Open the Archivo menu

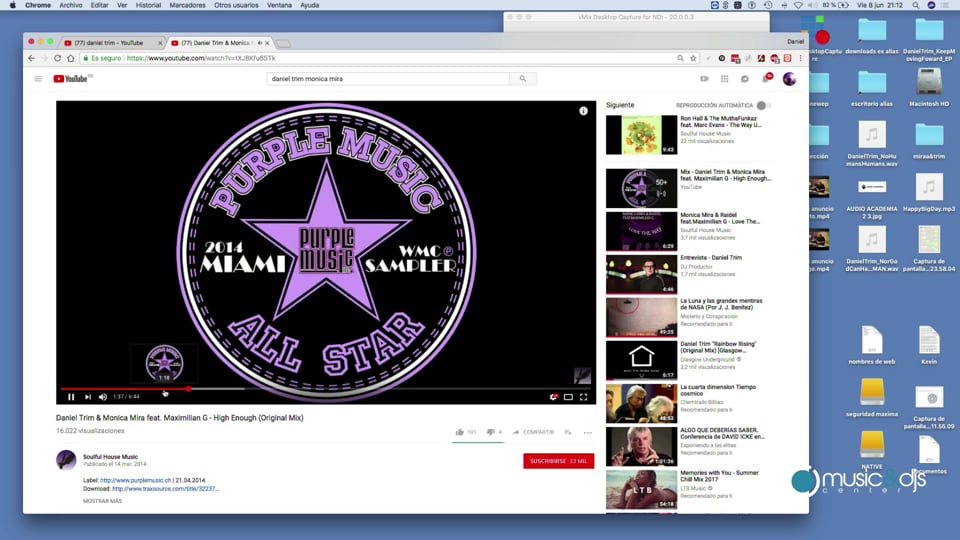coord(70,5)
